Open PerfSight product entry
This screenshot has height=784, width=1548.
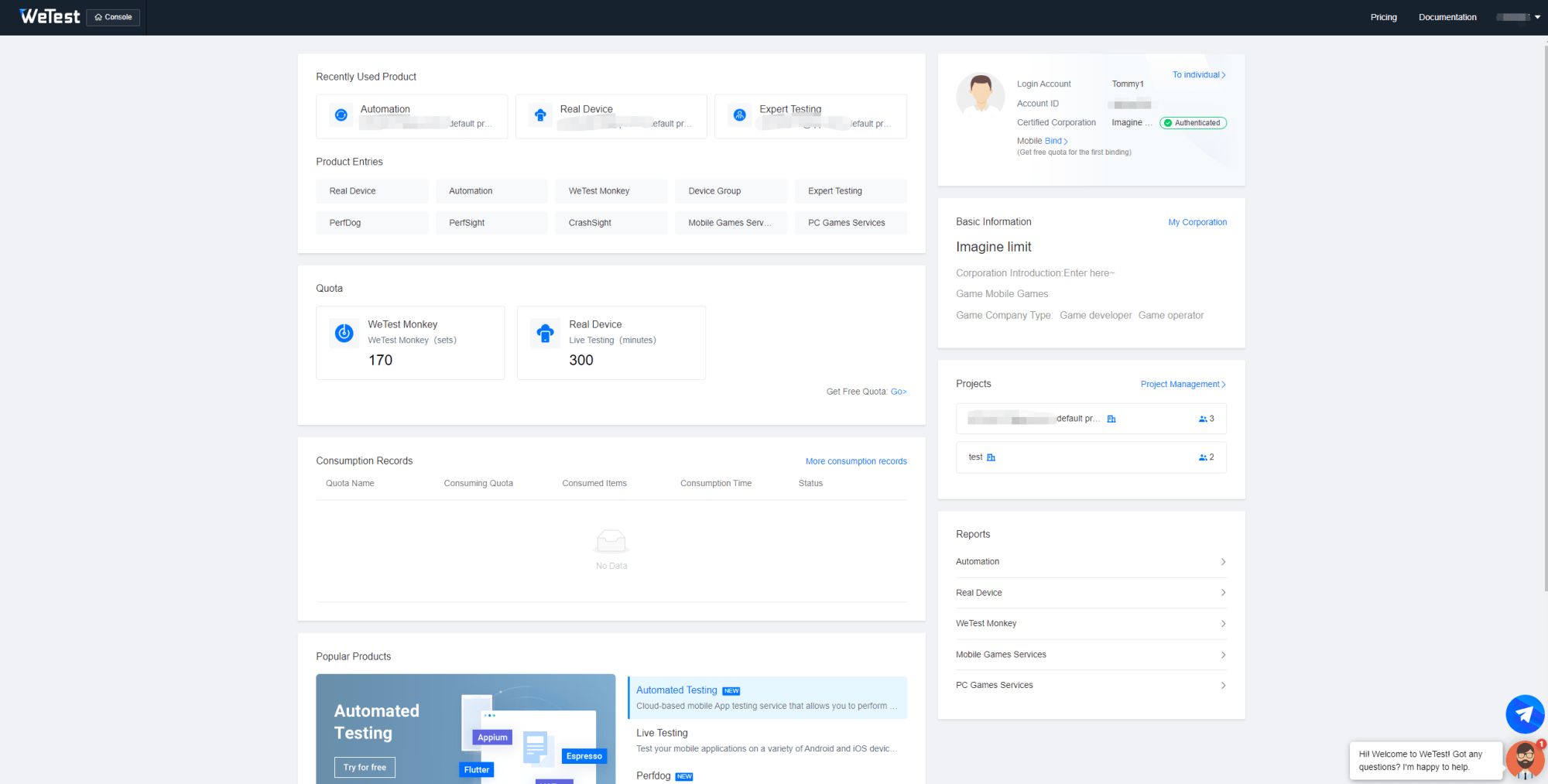click(491, 223)
